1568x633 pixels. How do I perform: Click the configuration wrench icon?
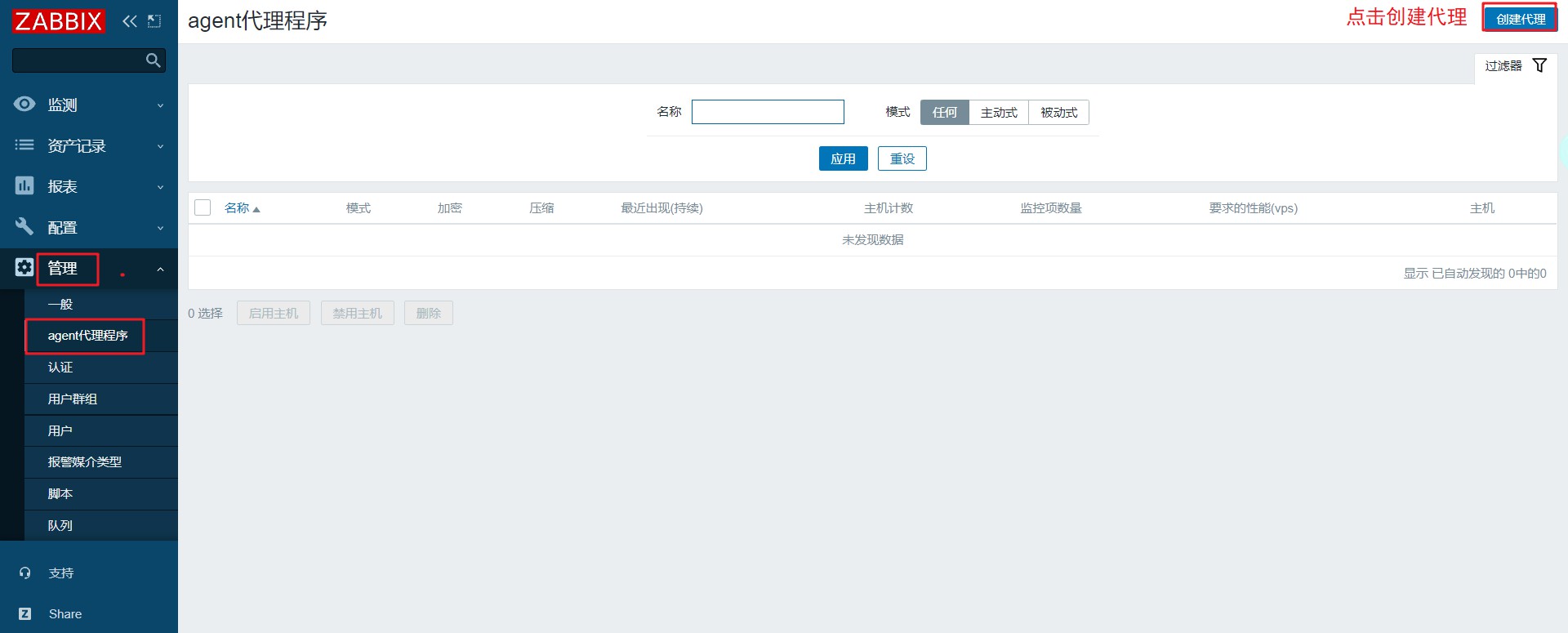(24, 226)
